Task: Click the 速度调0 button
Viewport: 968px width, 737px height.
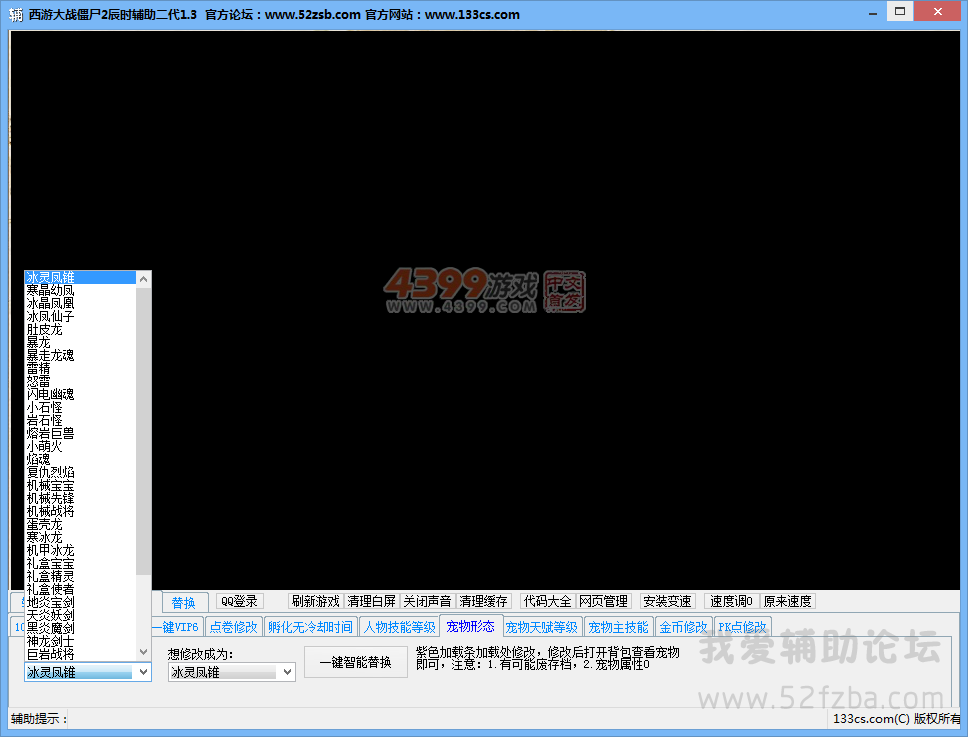Action: coord(731,601)
